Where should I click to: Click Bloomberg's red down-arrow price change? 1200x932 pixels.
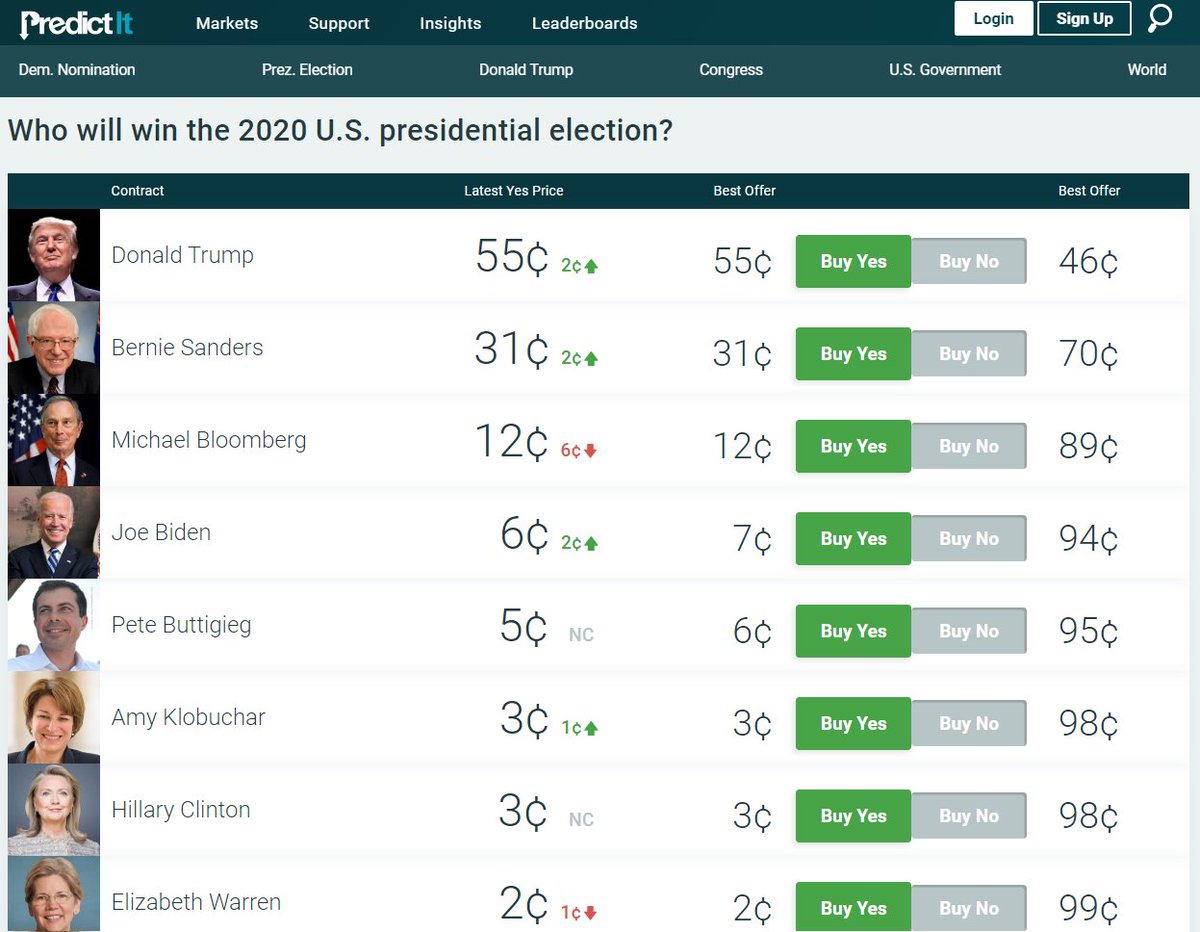[579, 451]
